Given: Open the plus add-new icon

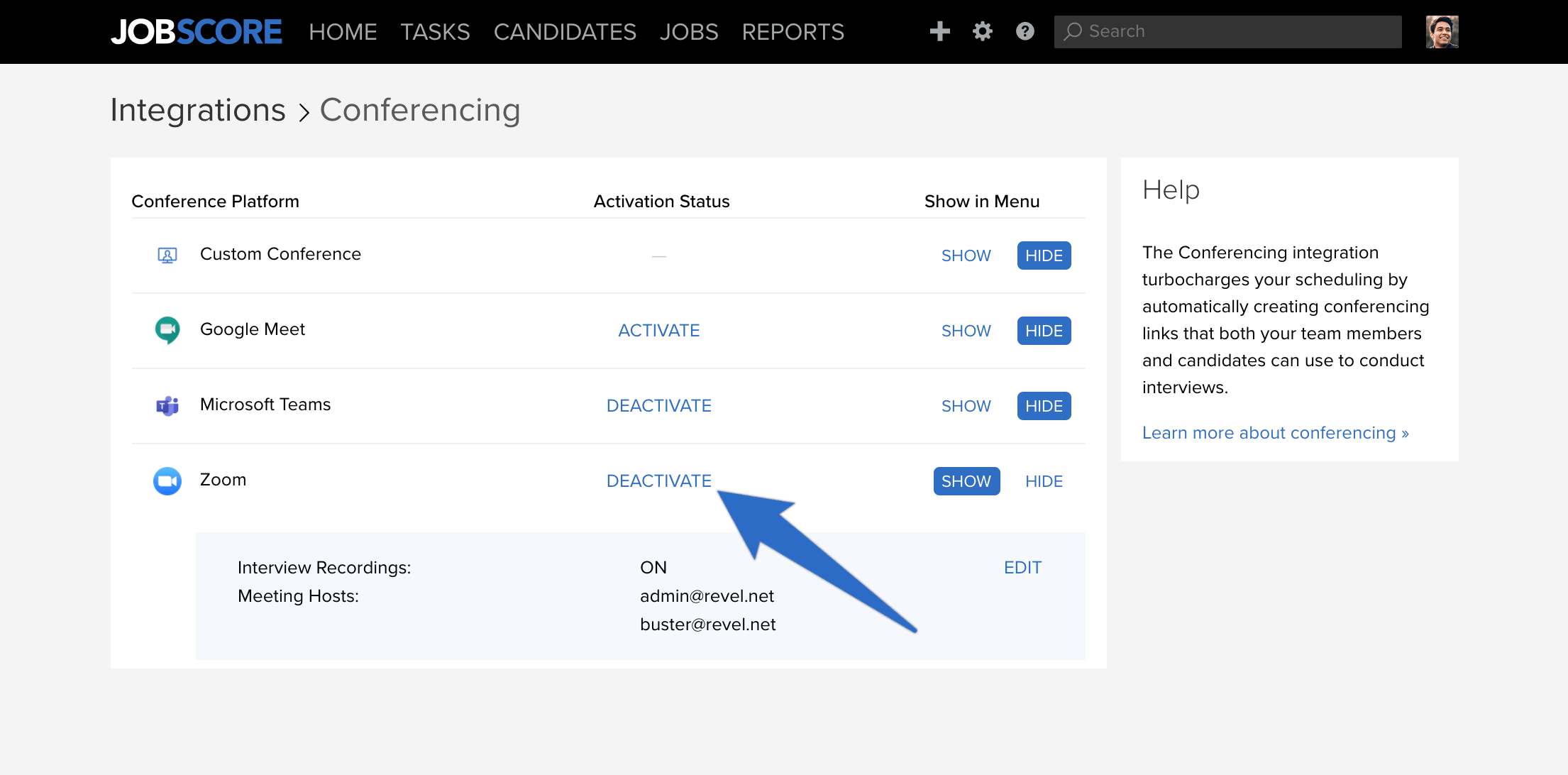Looking at the screenshot, I should 939,31.
